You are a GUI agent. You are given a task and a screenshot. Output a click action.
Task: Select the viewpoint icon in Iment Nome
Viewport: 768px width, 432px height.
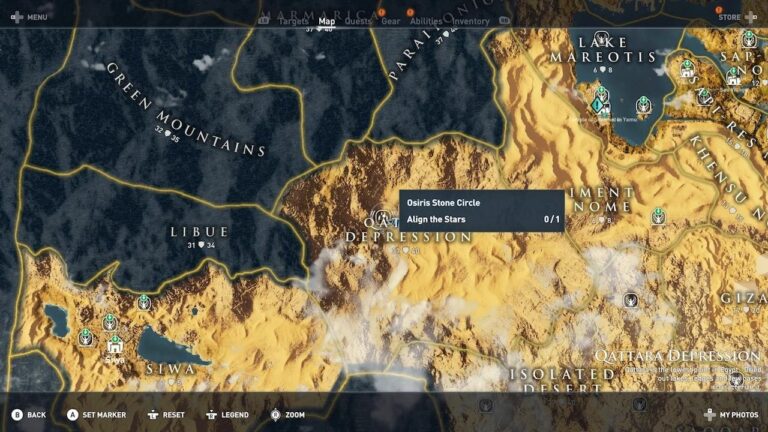(x=659, y=216)
